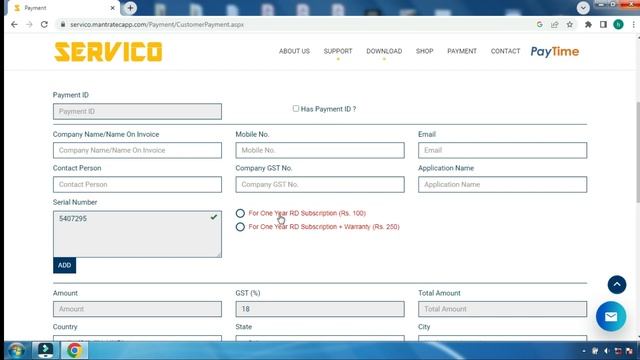Viewport: 640px width, 360px height.
Task: Open the CONTACT page
Action: click(505, 51)
